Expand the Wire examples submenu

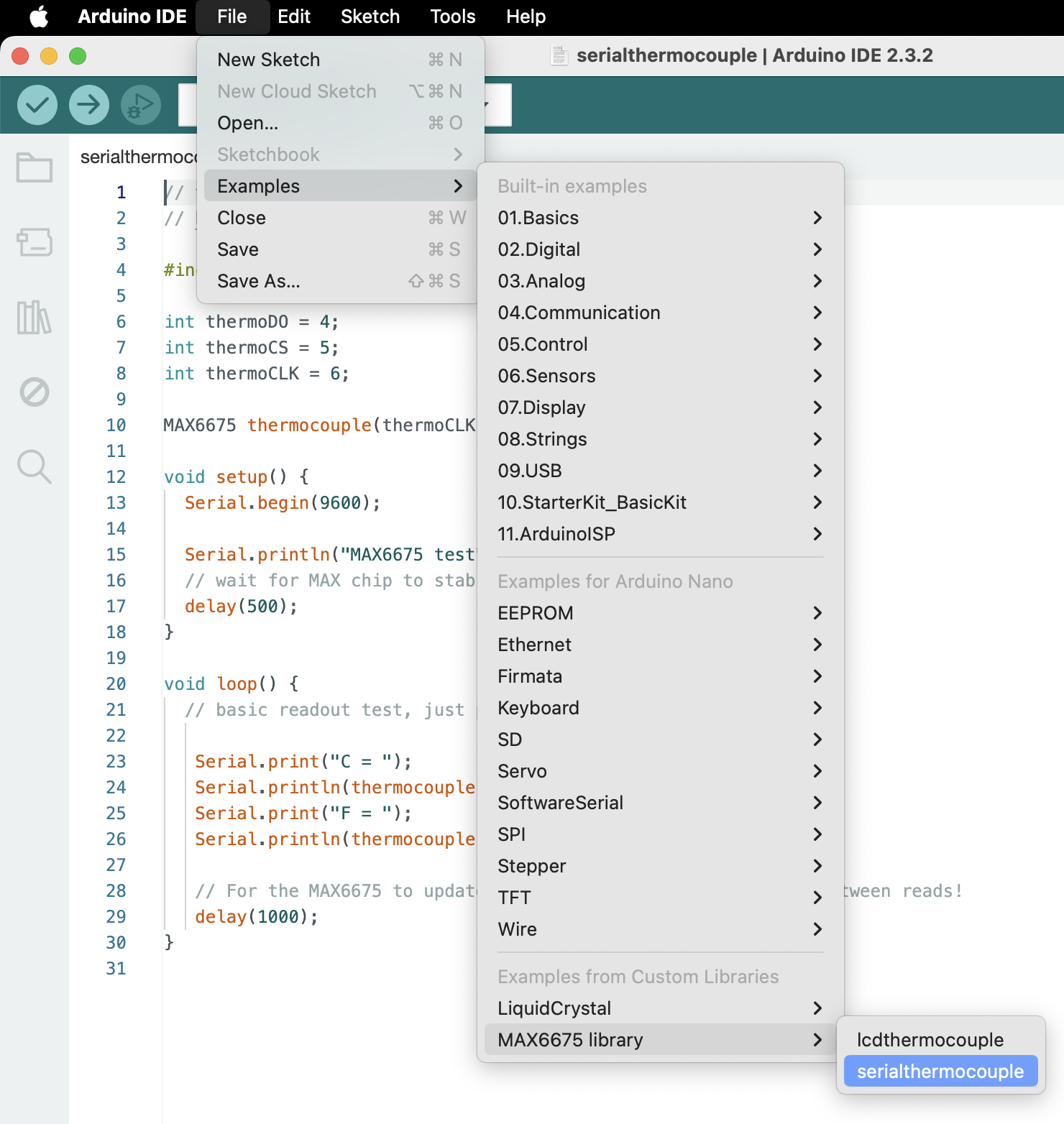click(660, 929)
